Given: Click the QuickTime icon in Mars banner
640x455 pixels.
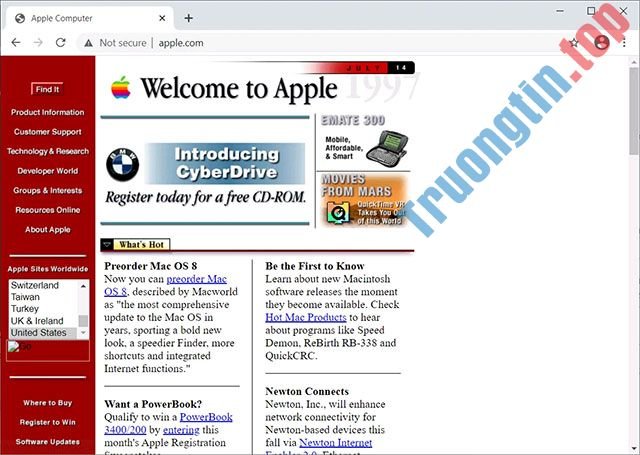Looking at the screenshot, I should point(338,213).
